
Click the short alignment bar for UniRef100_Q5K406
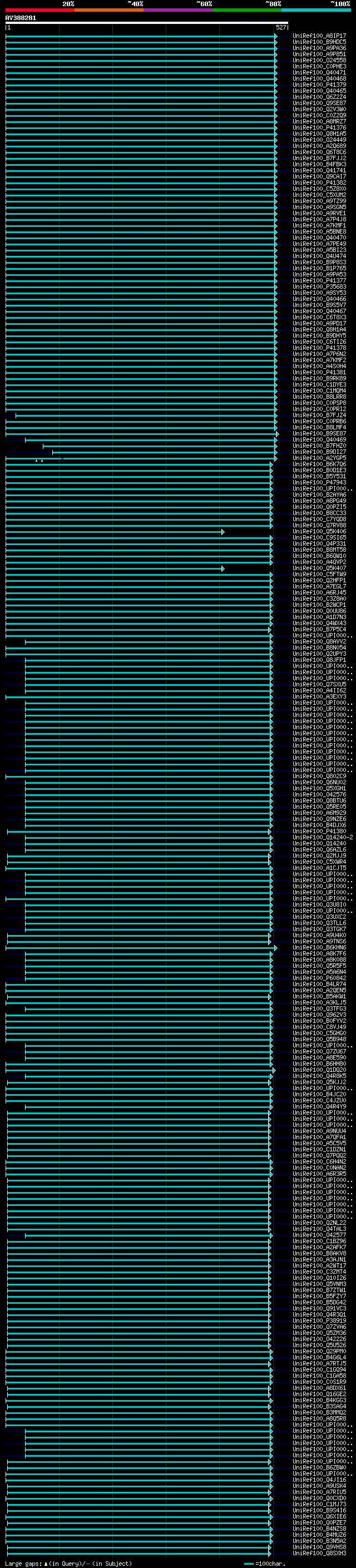pos(115,532)
